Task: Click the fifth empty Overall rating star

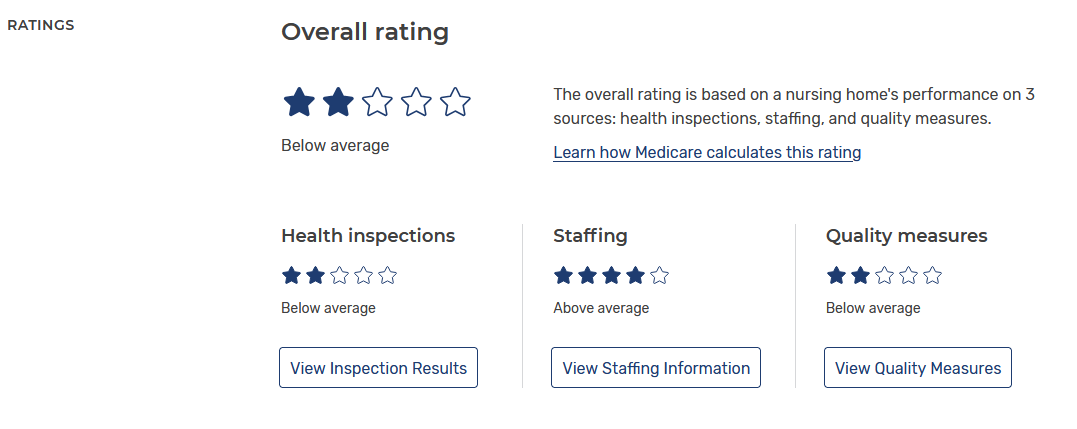Action: pyautogui.click(x=455, y=102)
